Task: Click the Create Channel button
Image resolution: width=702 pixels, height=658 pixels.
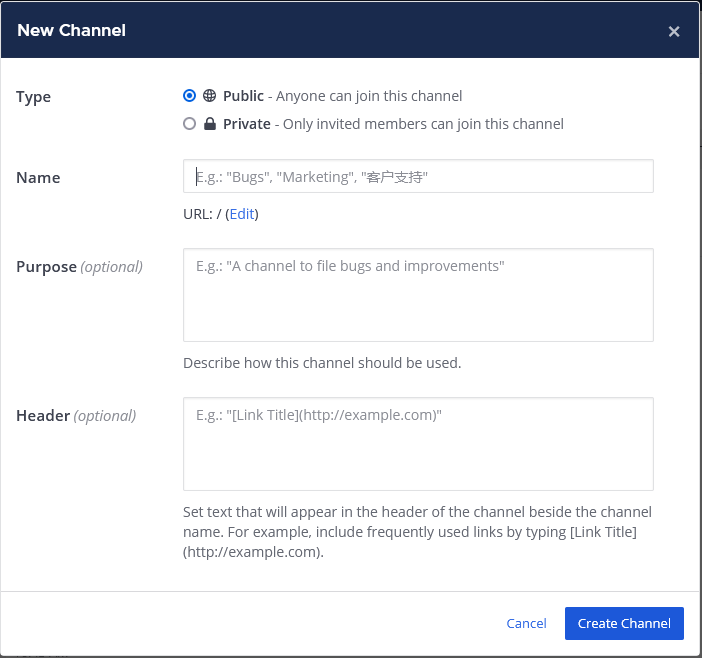Action: (624, 623)
